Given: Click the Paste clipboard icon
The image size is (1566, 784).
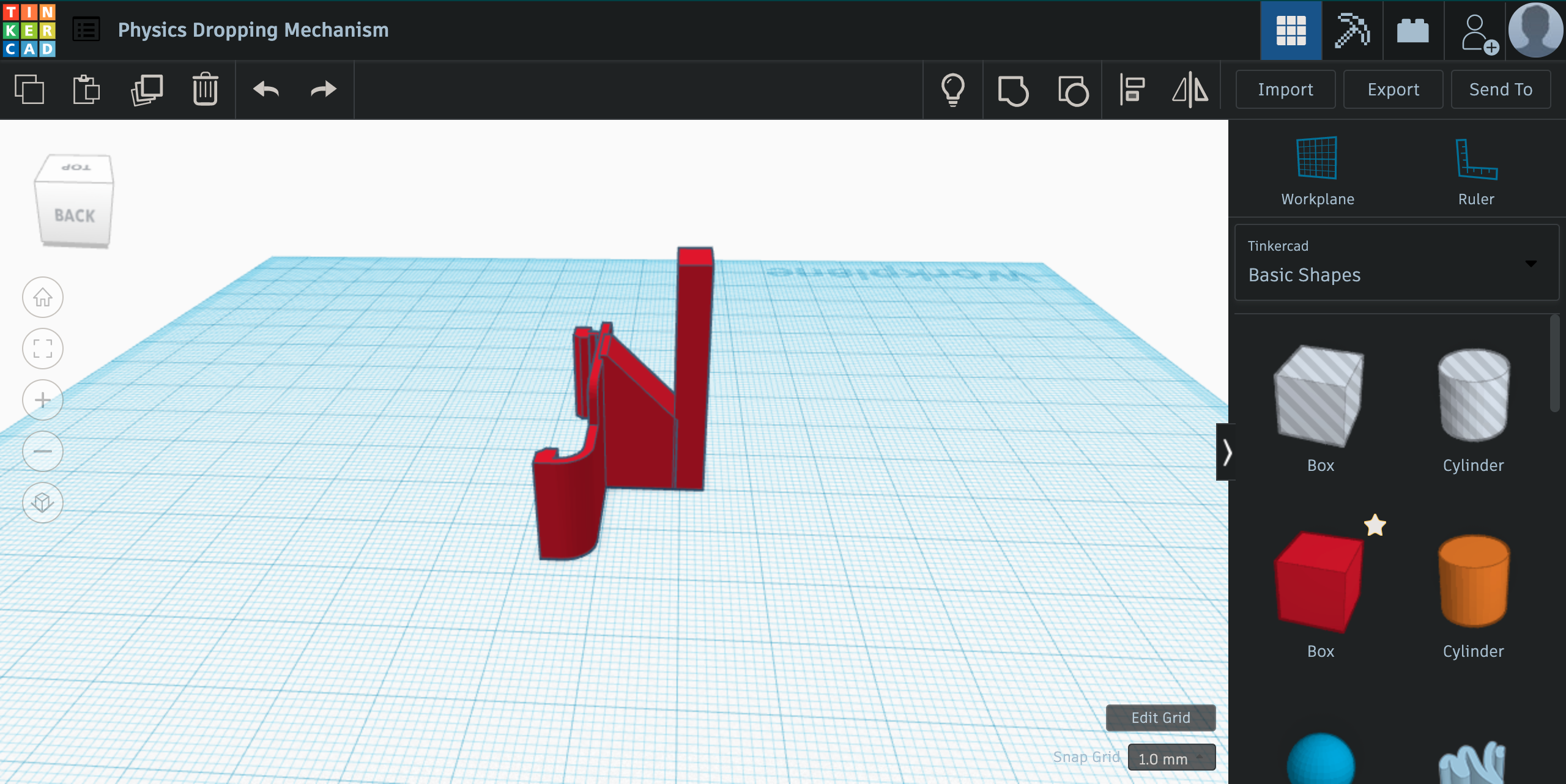Looking at the screenshot, I should [86, 90].
